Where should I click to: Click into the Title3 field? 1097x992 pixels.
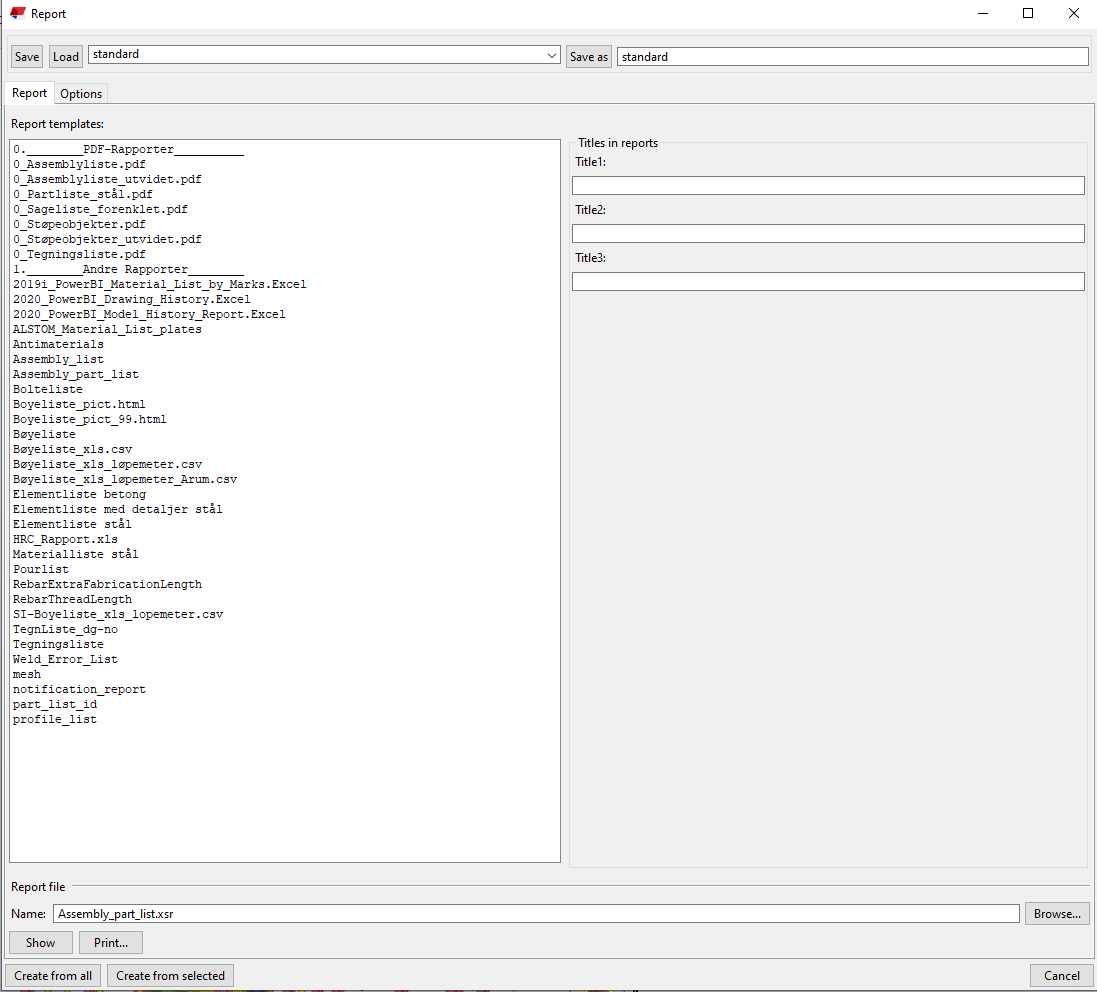click(828, 281)
